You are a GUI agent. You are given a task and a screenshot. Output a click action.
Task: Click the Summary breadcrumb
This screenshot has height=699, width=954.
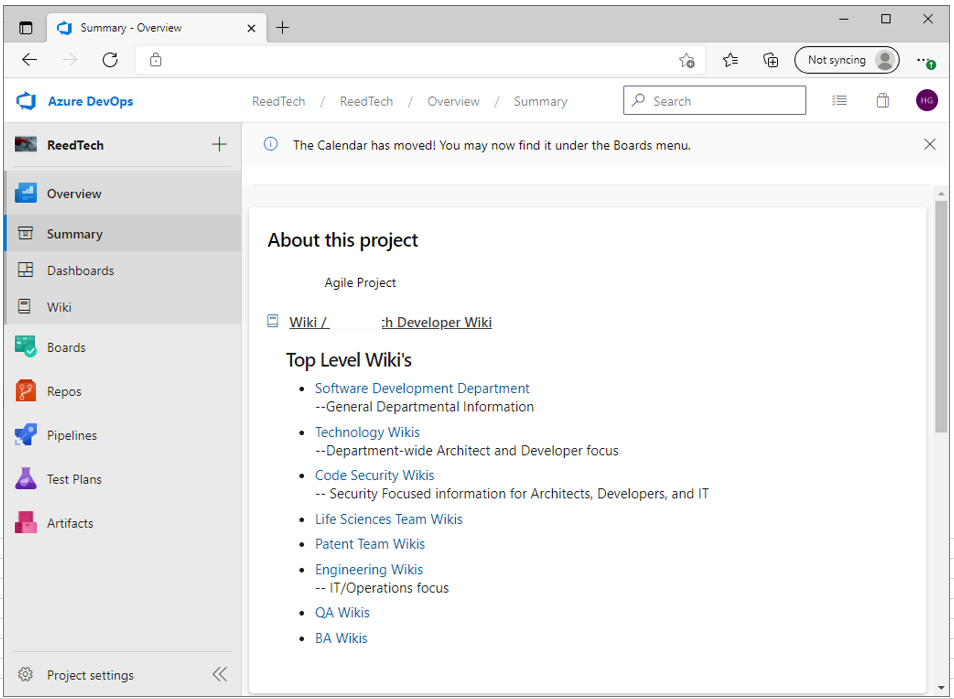540,101
